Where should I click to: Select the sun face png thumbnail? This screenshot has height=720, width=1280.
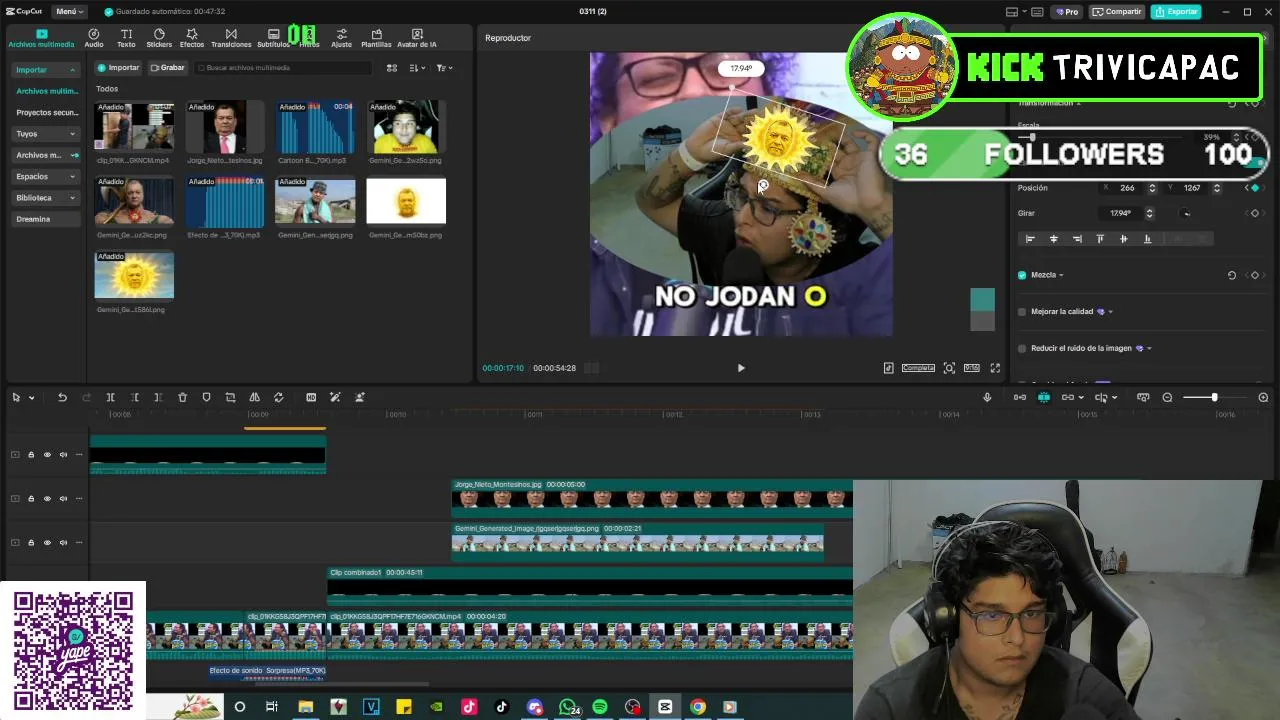click(134, 276)
